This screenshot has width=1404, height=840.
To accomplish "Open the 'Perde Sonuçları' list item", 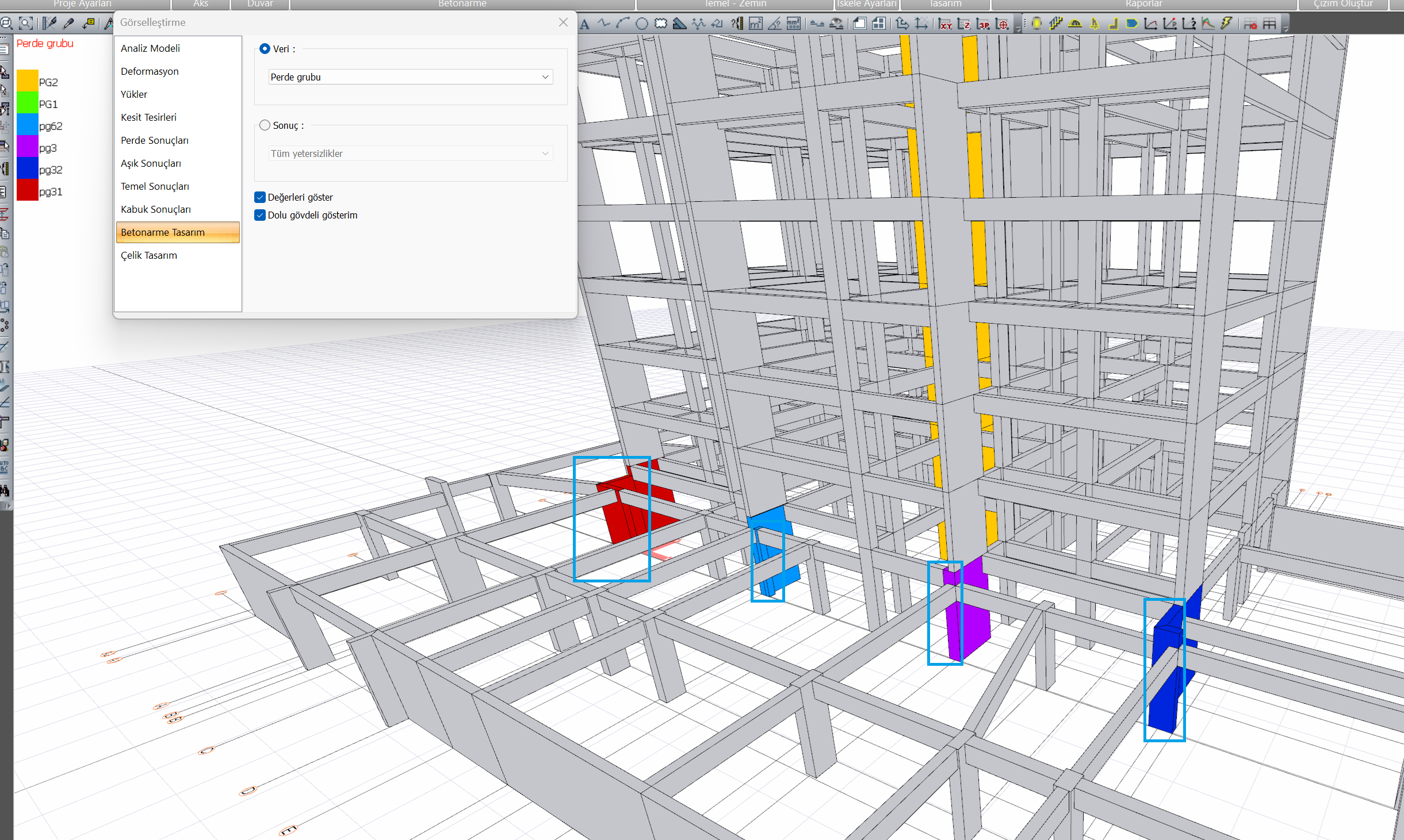I will [155, 140].
